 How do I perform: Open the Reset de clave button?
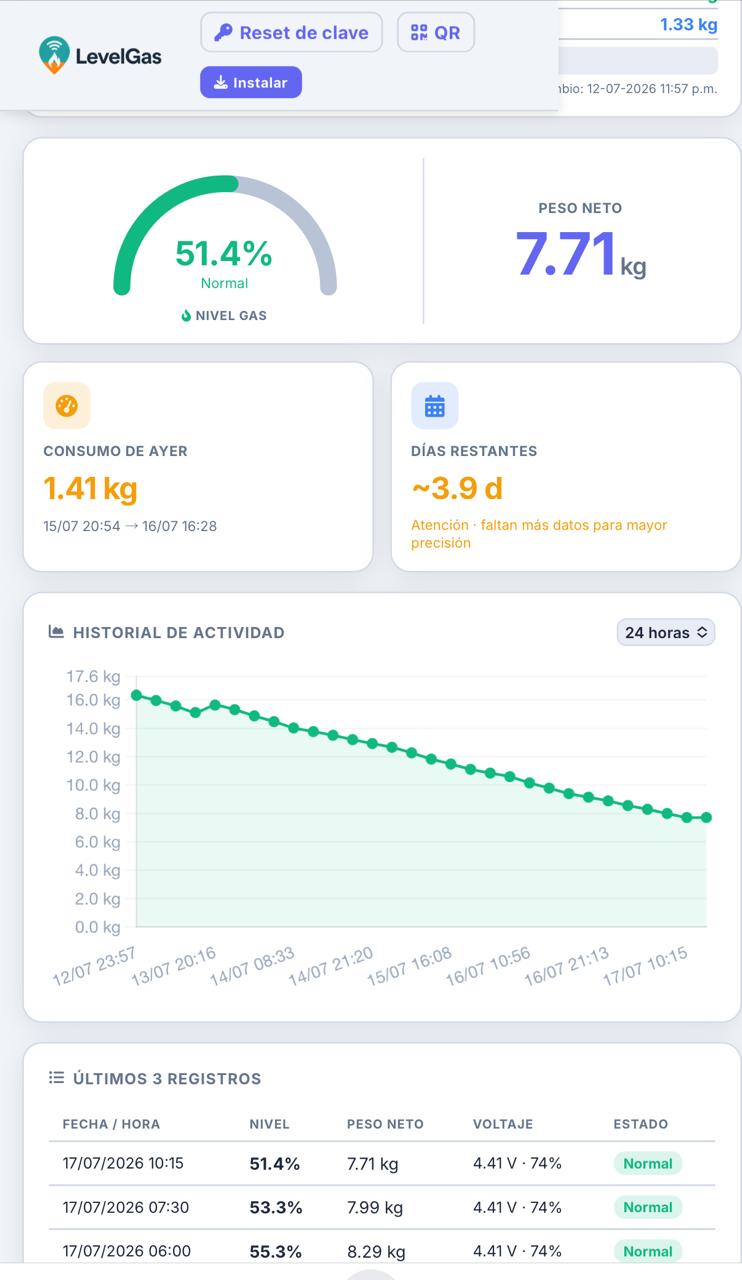tap(291, 33)
